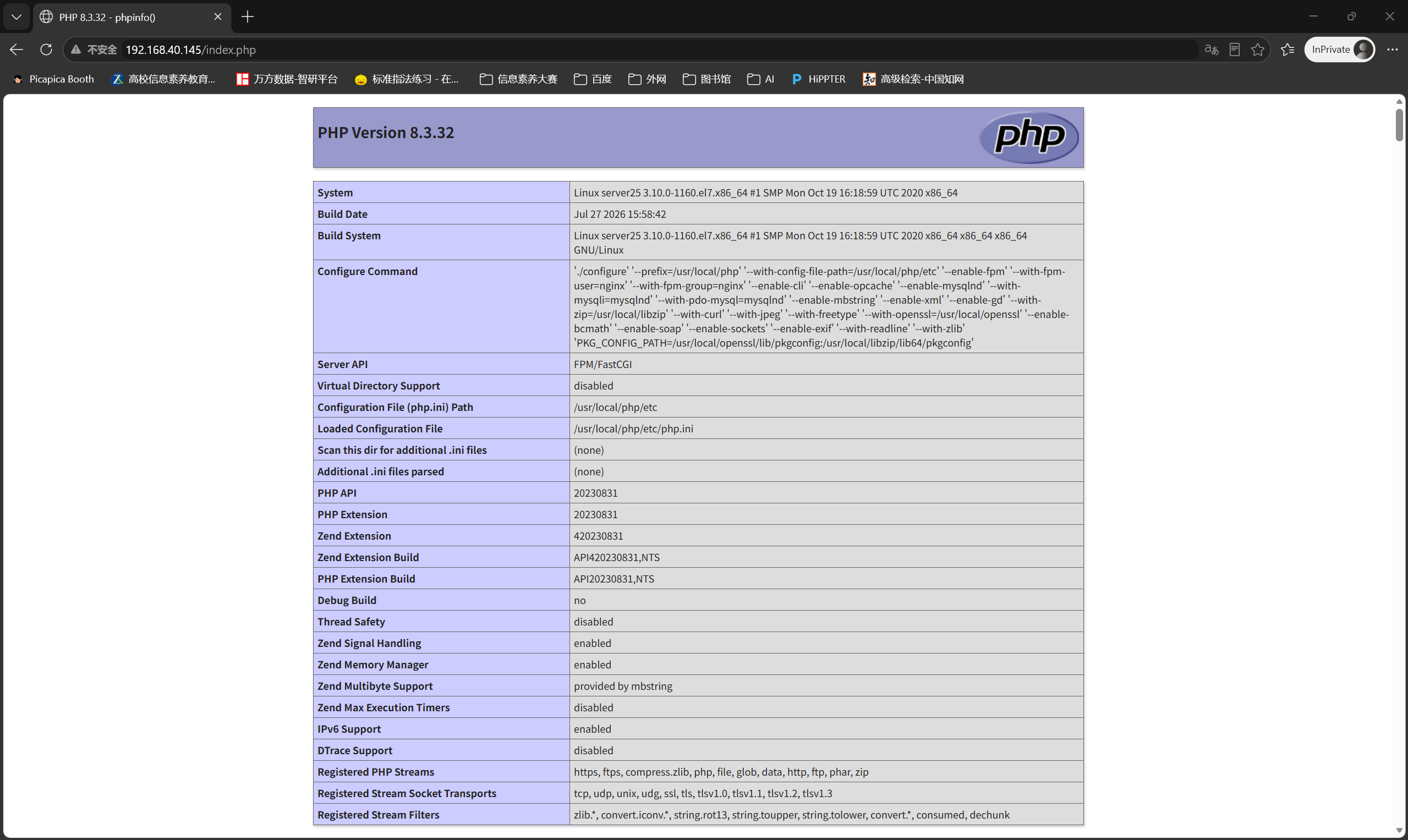Open the Picapica Booth bookmark

[x=54, y=79]
